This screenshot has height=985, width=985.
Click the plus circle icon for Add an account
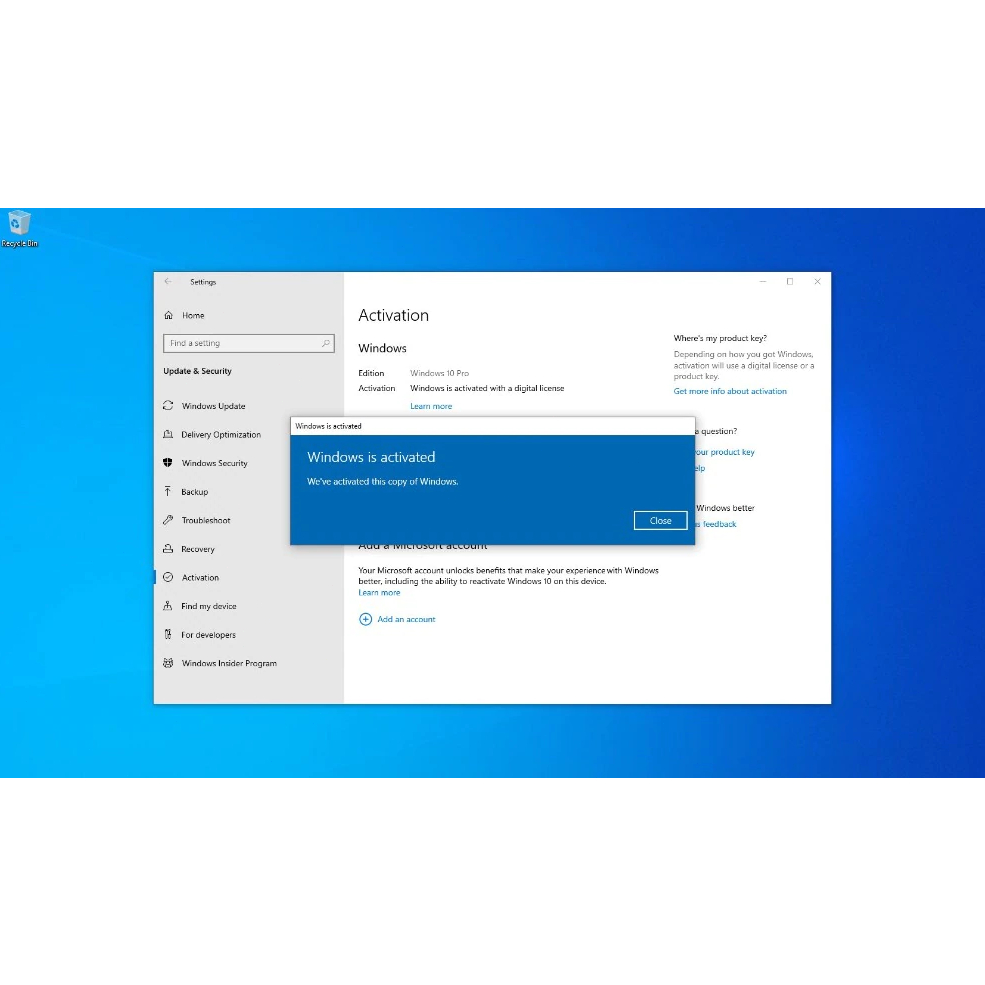click(365, 619)
